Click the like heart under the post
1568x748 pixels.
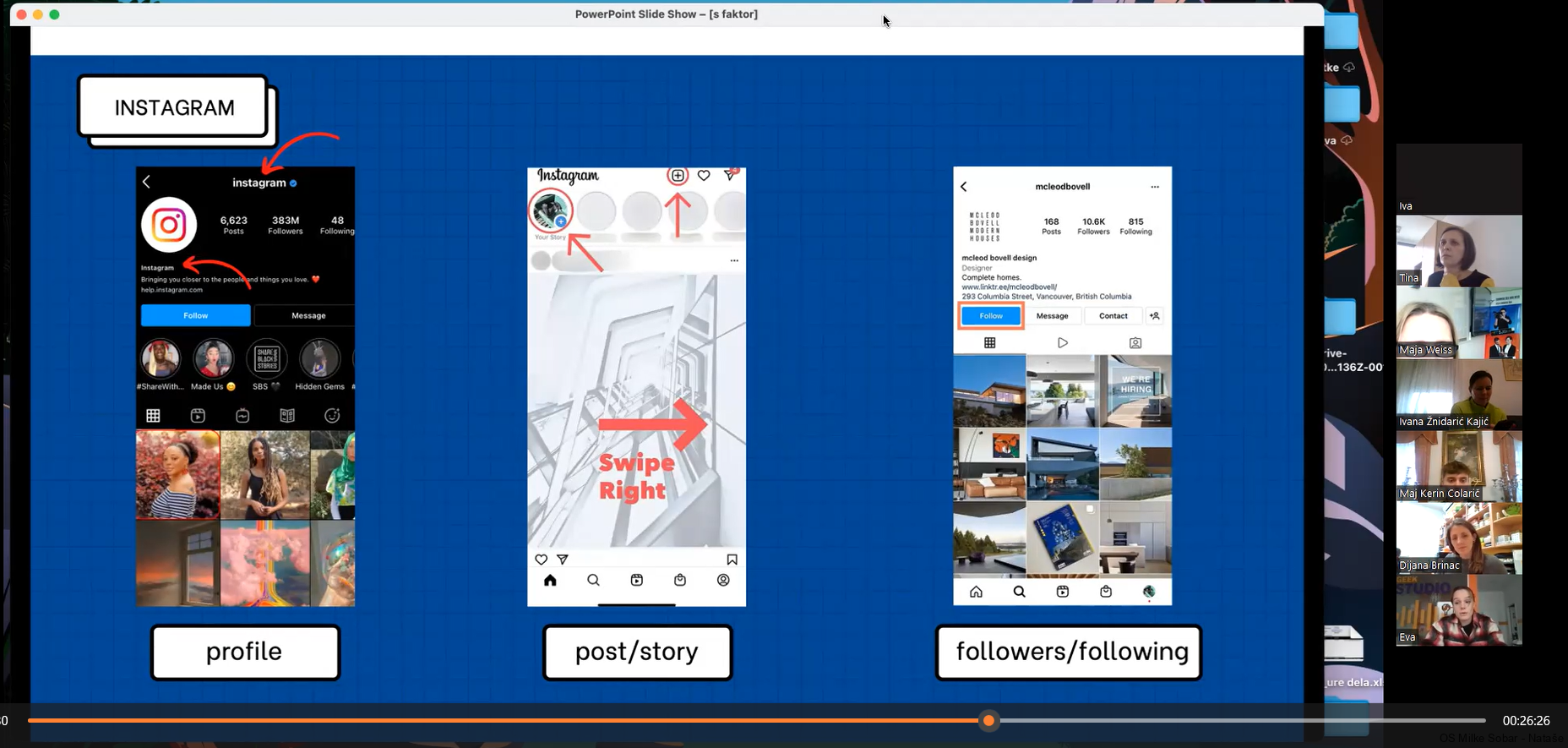(x=542, y=560)
